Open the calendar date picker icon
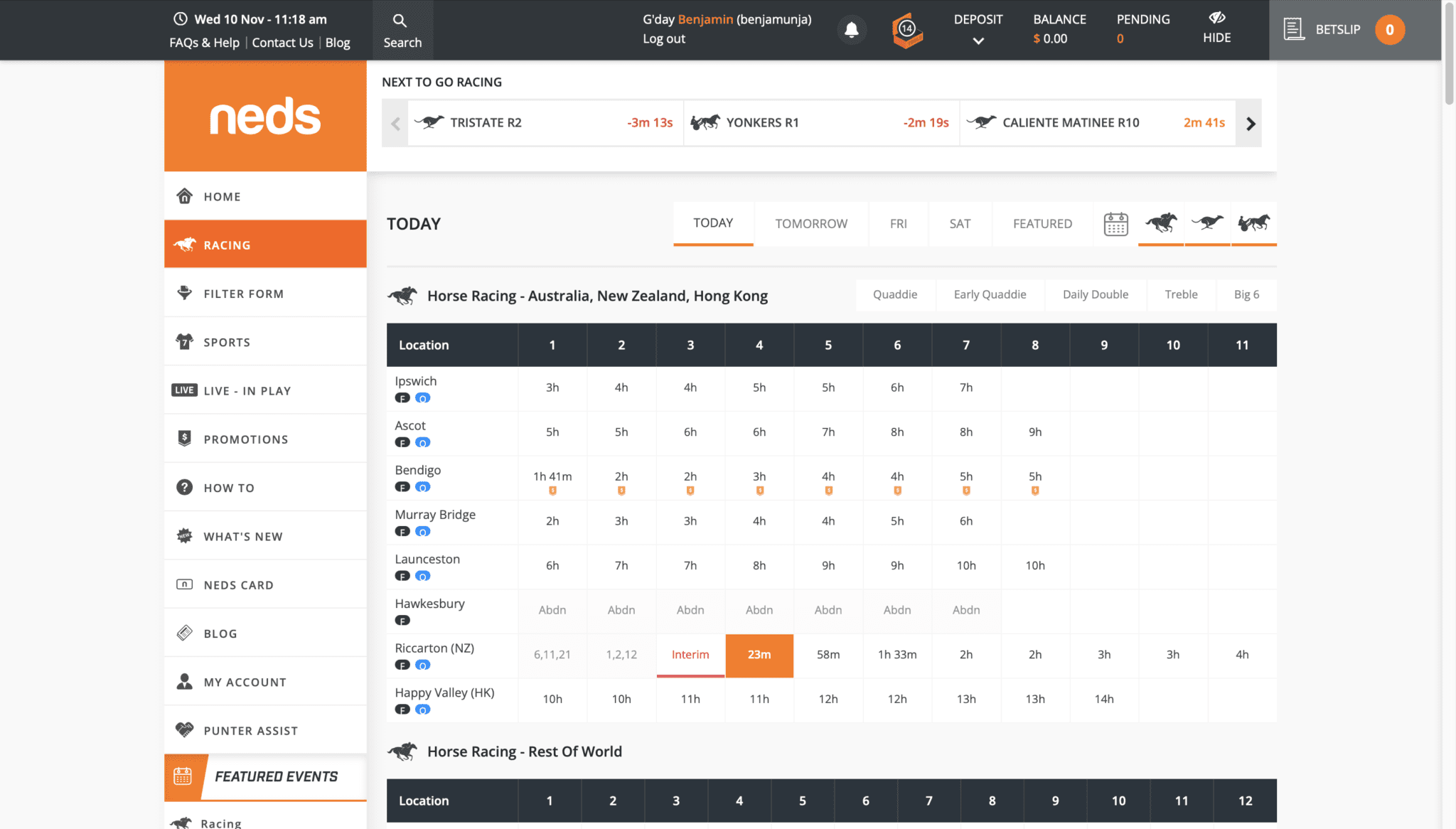1456x829 pixels. [x=1115, y=224]
